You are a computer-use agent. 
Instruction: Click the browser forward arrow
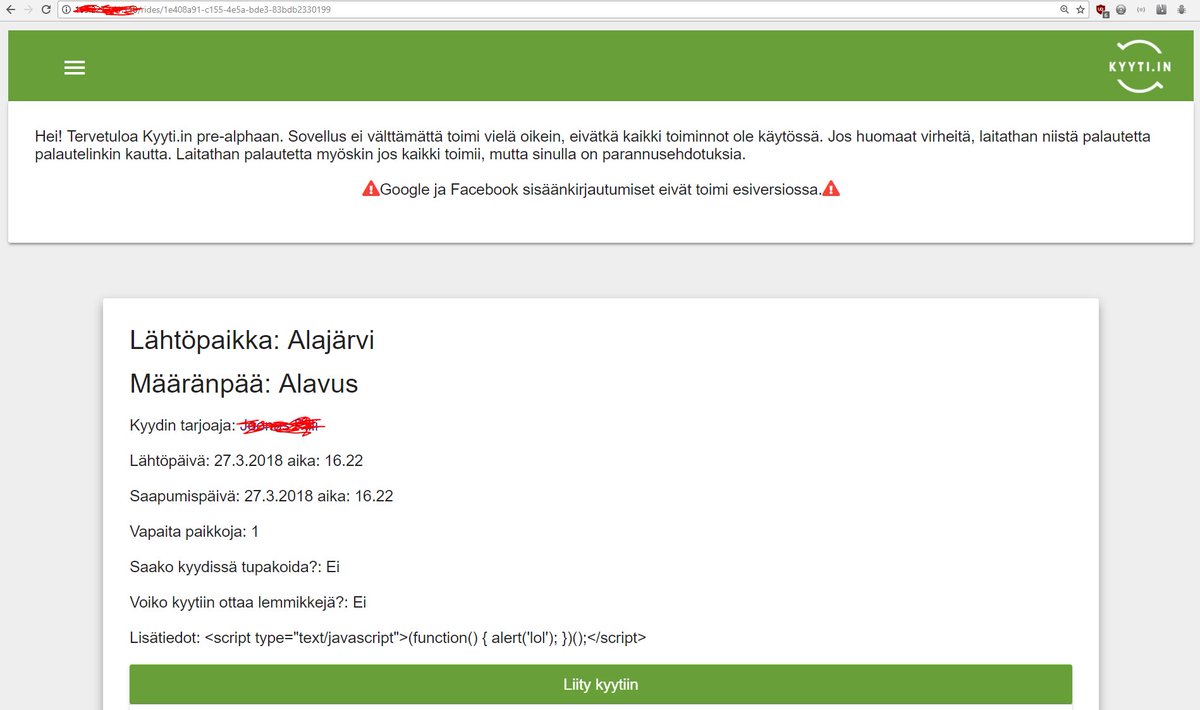pos(27,9)
